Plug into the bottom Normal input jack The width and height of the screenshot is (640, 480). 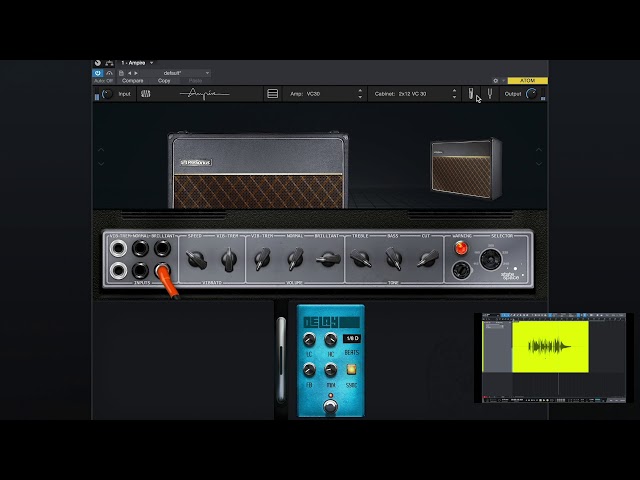(140, 270)
